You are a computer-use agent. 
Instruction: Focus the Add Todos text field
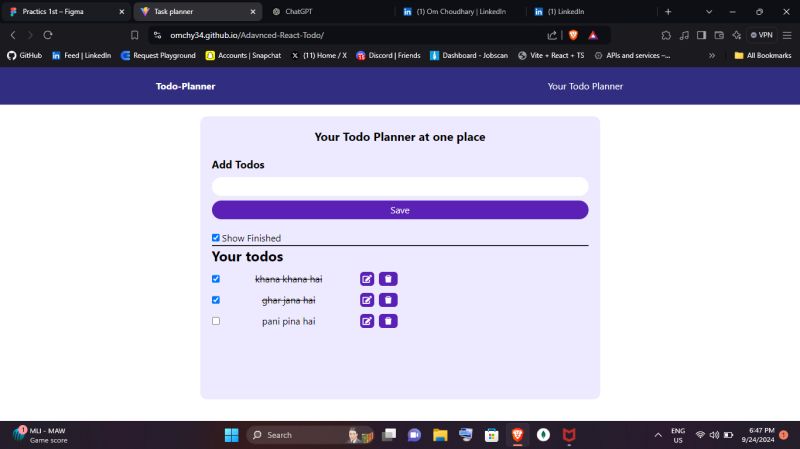coord(400,187)
